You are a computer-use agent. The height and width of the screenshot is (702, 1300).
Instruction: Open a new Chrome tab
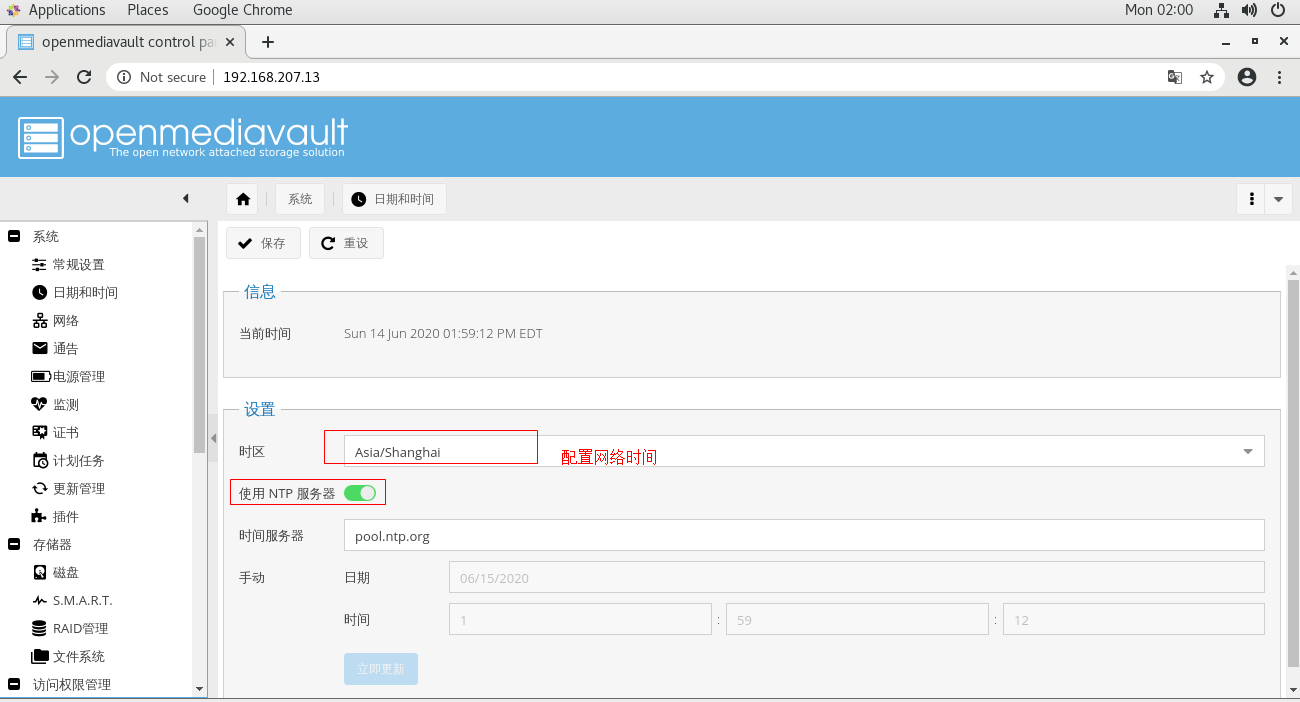(x=267, y=42)
